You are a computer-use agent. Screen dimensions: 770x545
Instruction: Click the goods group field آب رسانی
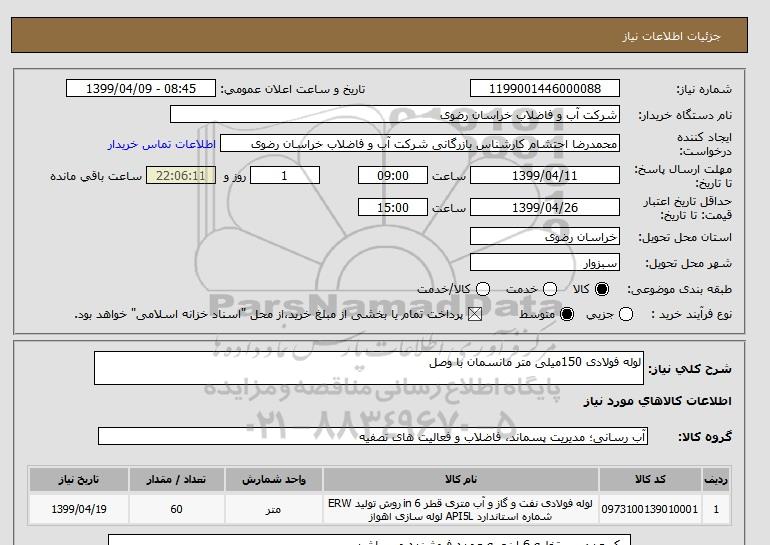(x=373, y=436)
